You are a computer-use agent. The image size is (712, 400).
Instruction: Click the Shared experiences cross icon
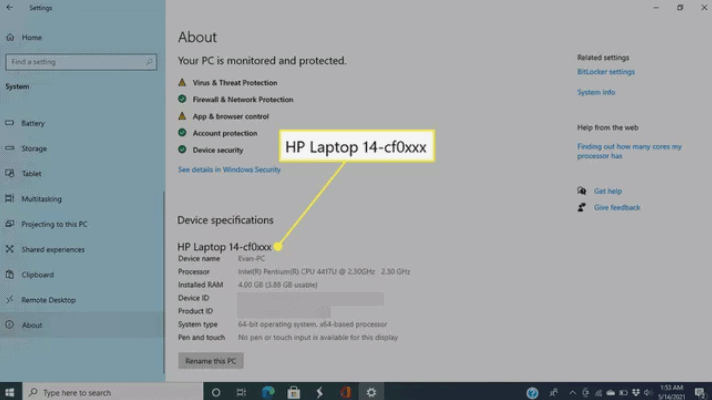[10, 249]
